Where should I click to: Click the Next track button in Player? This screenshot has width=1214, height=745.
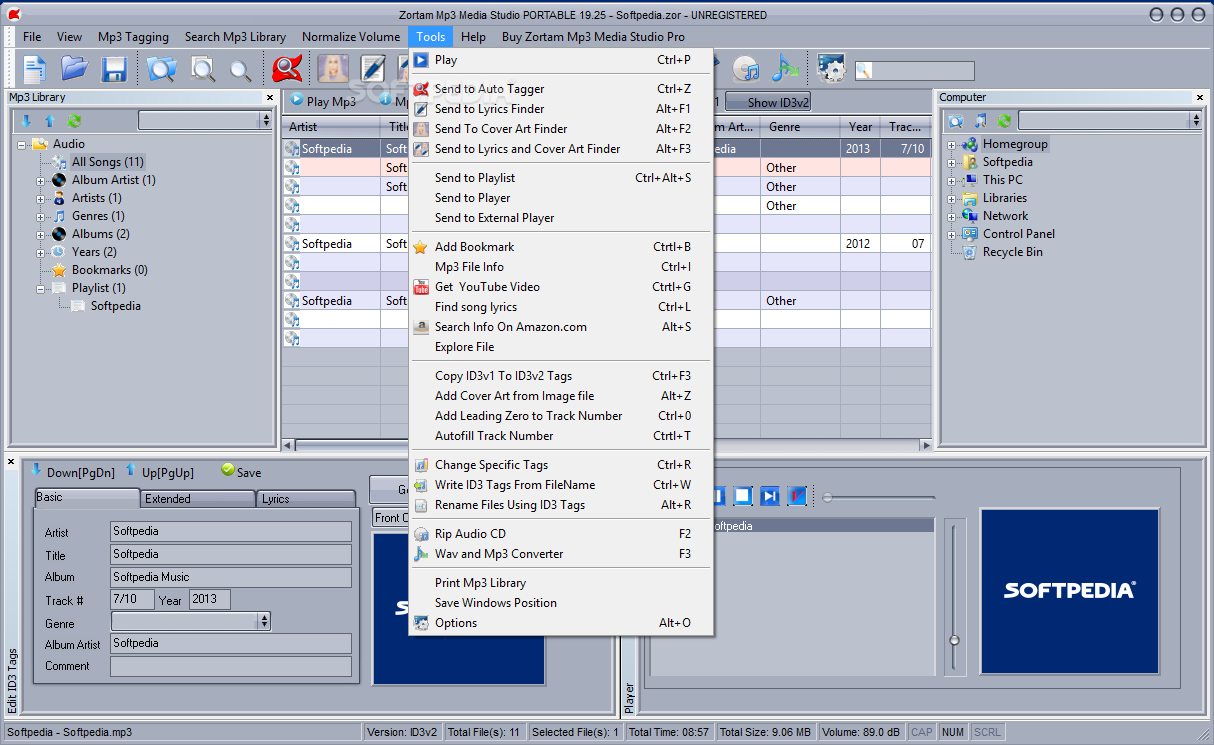coord(769,496)
